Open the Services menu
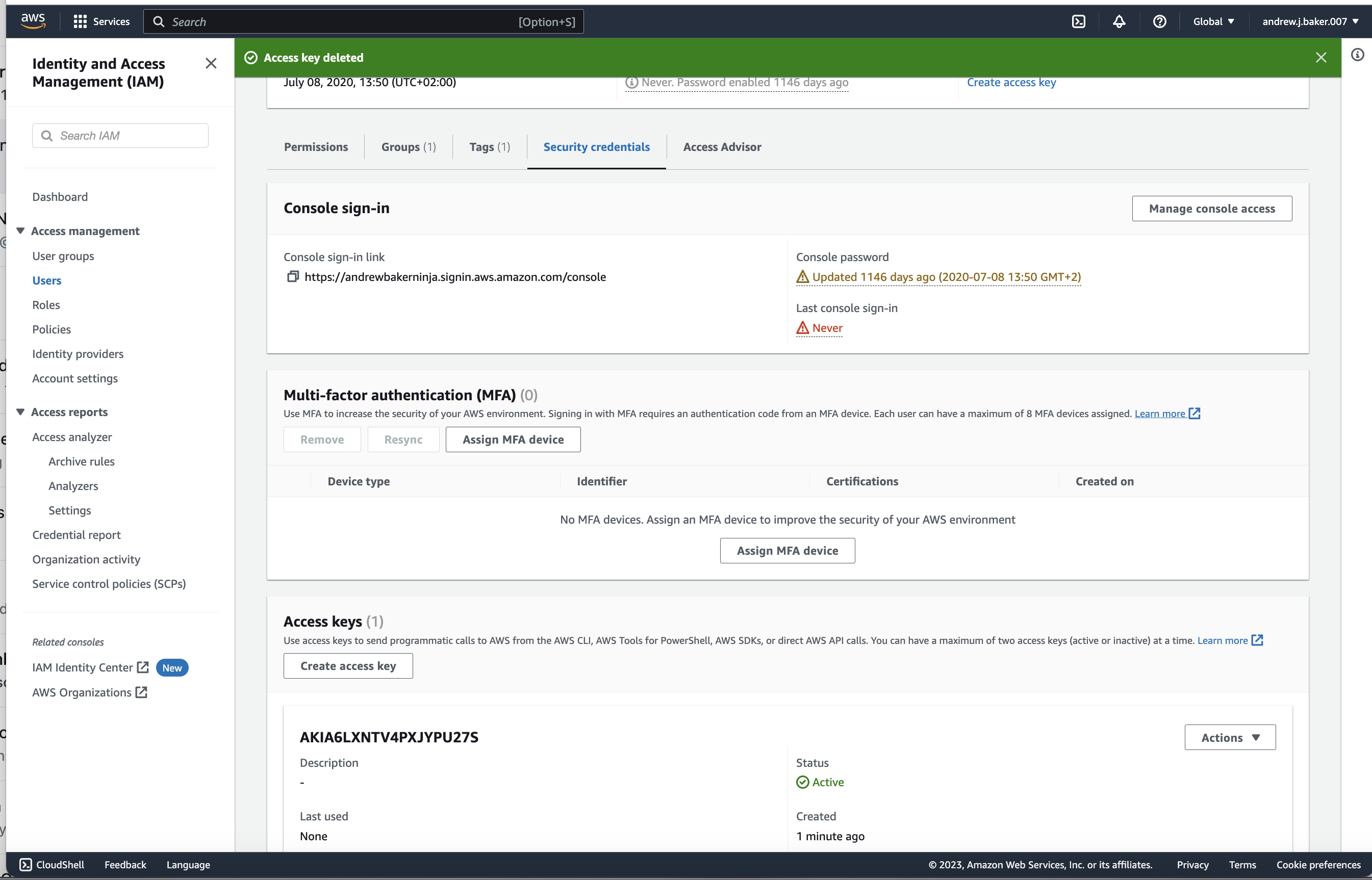 102,21
